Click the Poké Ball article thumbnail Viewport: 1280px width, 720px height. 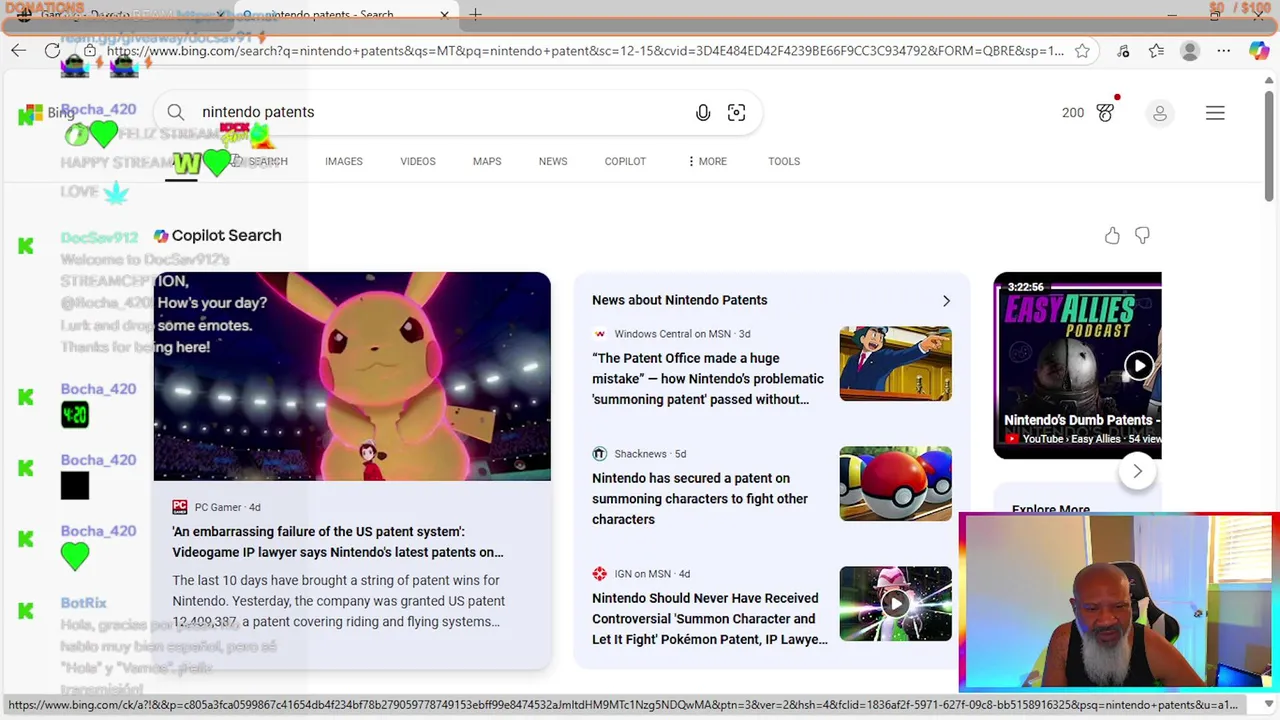pos(895,484)
